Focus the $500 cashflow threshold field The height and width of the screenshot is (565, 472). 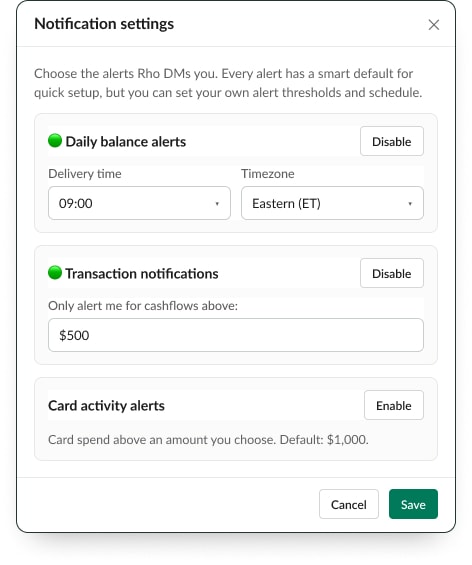[236, 335]
